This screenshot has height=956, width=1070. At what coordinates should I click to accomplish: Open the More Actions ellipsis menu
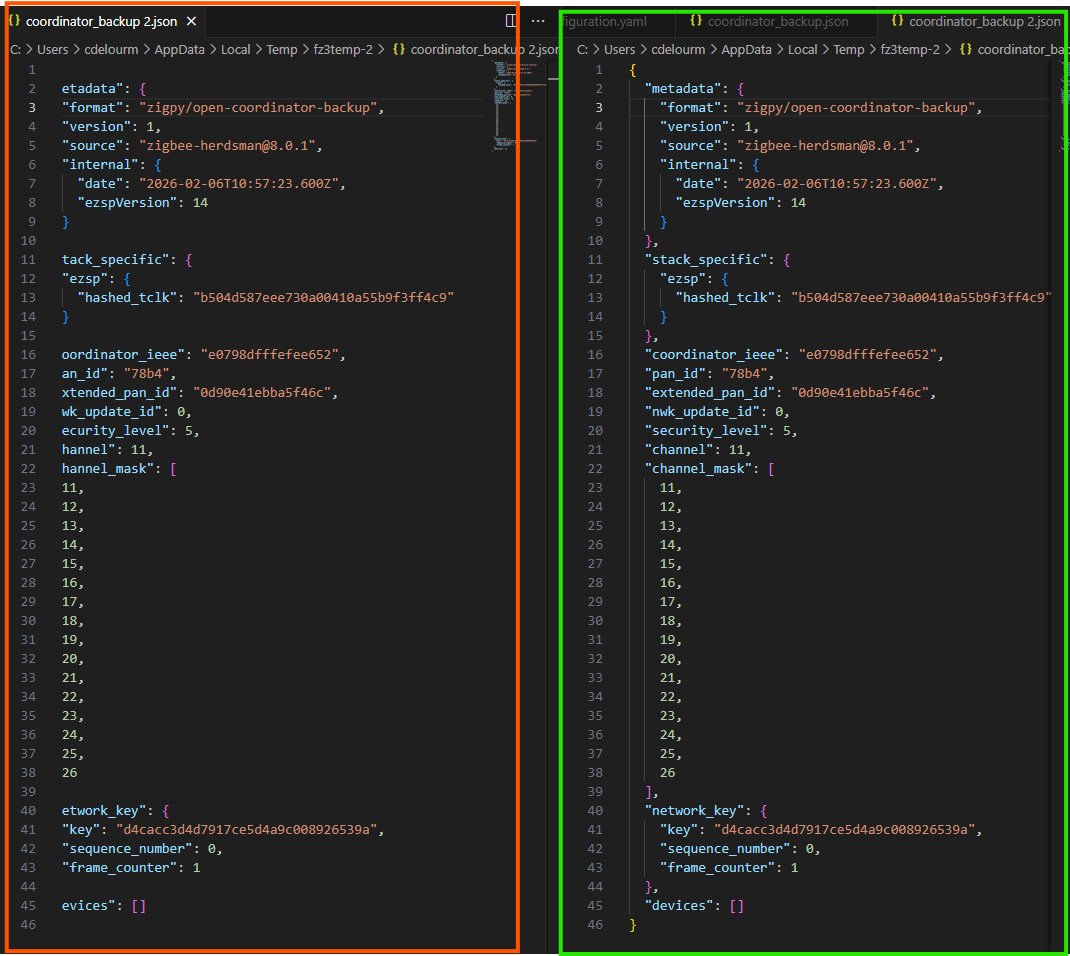click(538, 21)
